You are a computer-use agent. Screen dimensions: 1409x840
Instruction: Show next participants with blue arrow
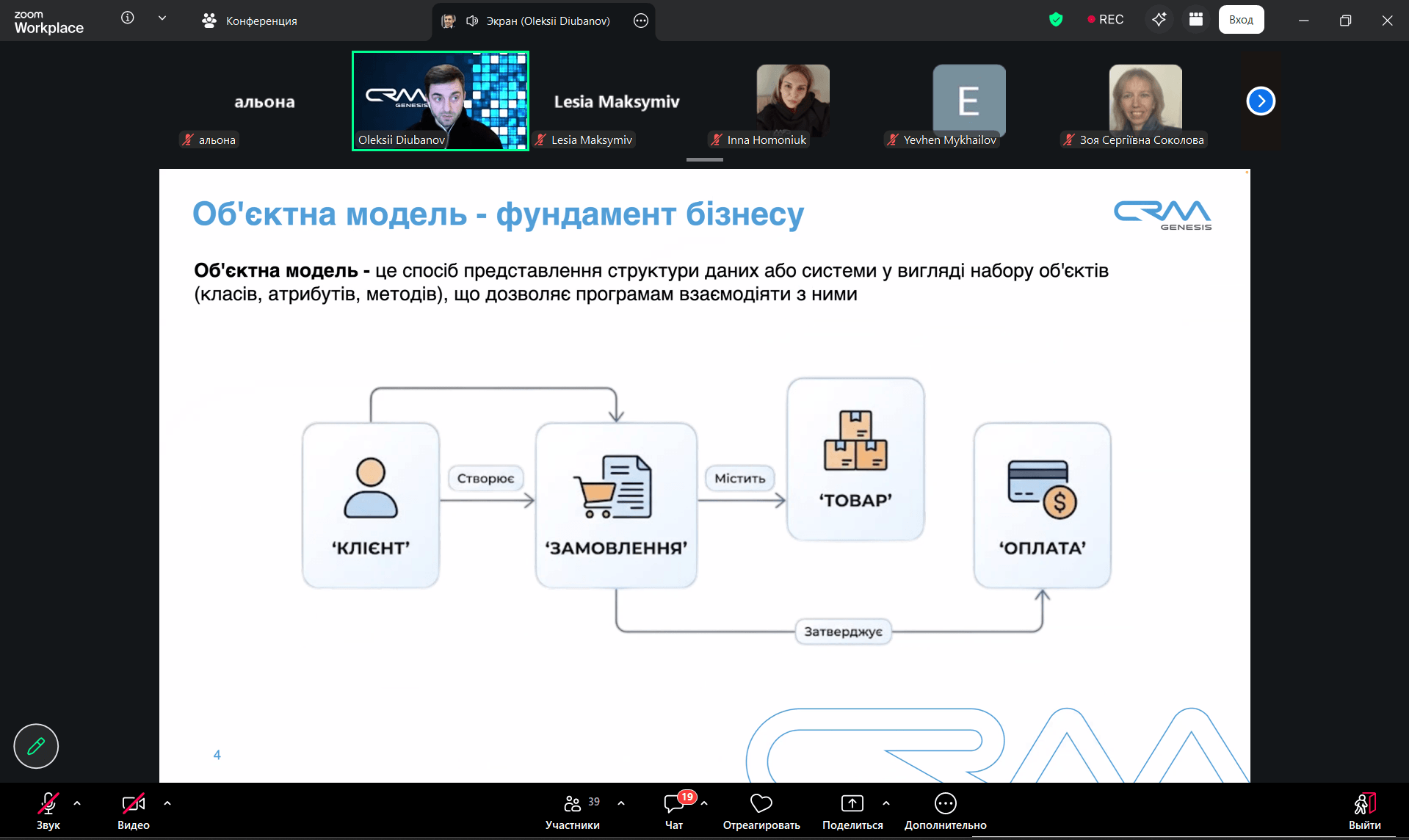(1261, 101)
